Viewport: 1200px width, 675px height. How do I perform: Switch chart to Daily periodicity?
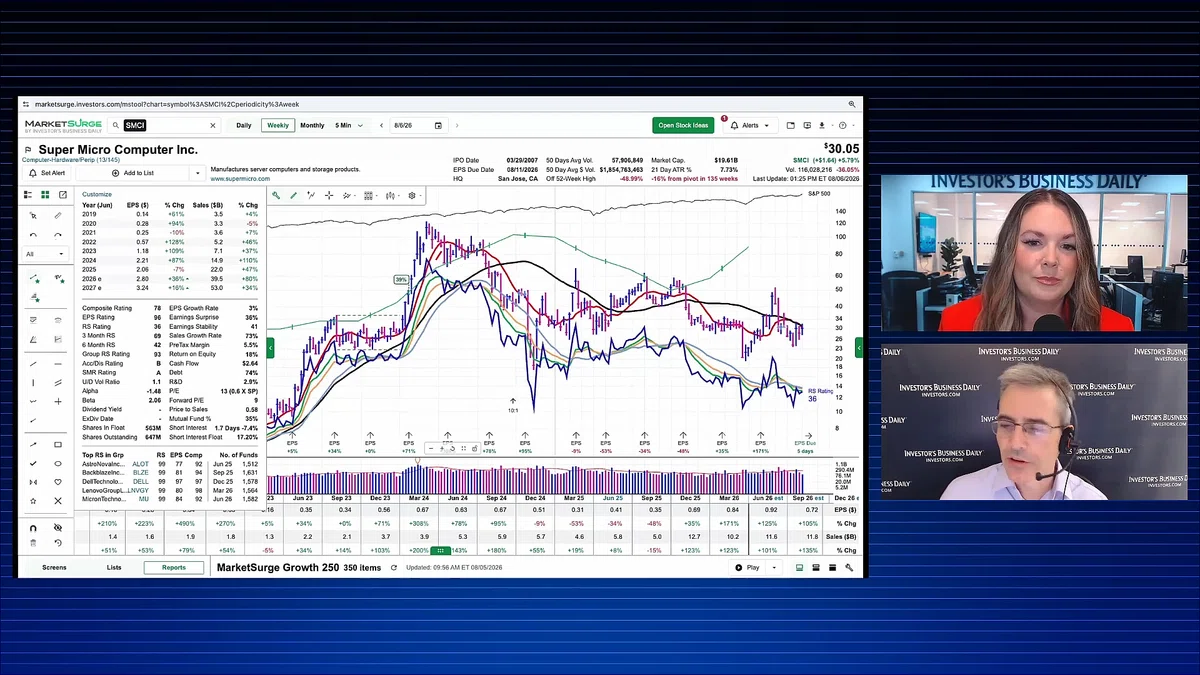click(x=244, y=126)
